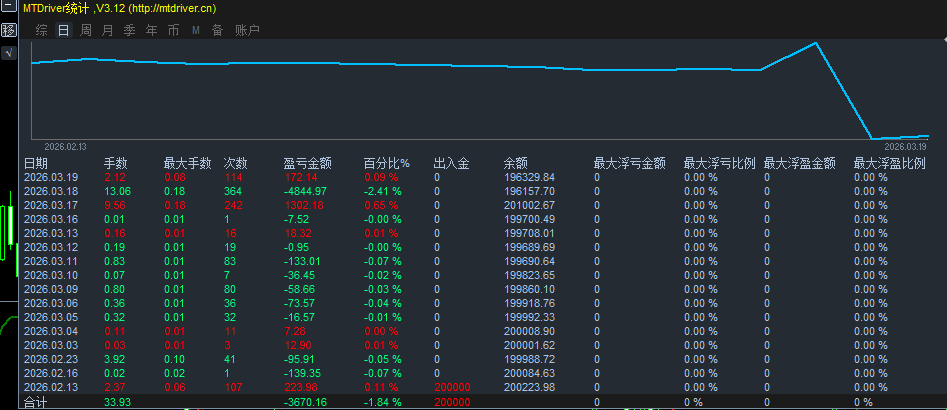Click the 余额 column header
The image size is (947, 410).
click(515, 163)
